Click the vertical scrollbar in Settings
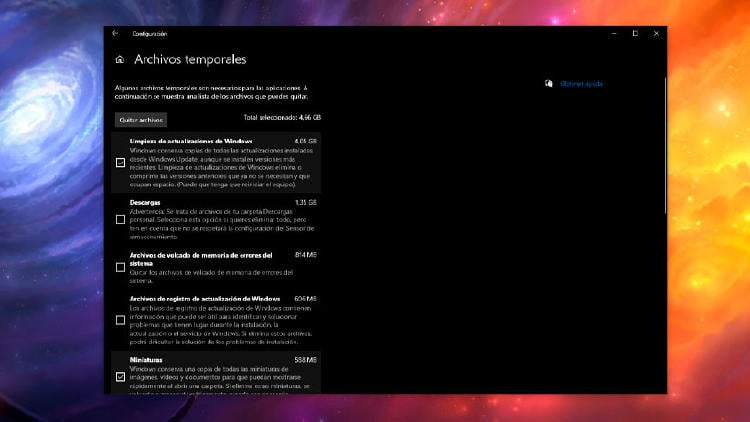 665,146
